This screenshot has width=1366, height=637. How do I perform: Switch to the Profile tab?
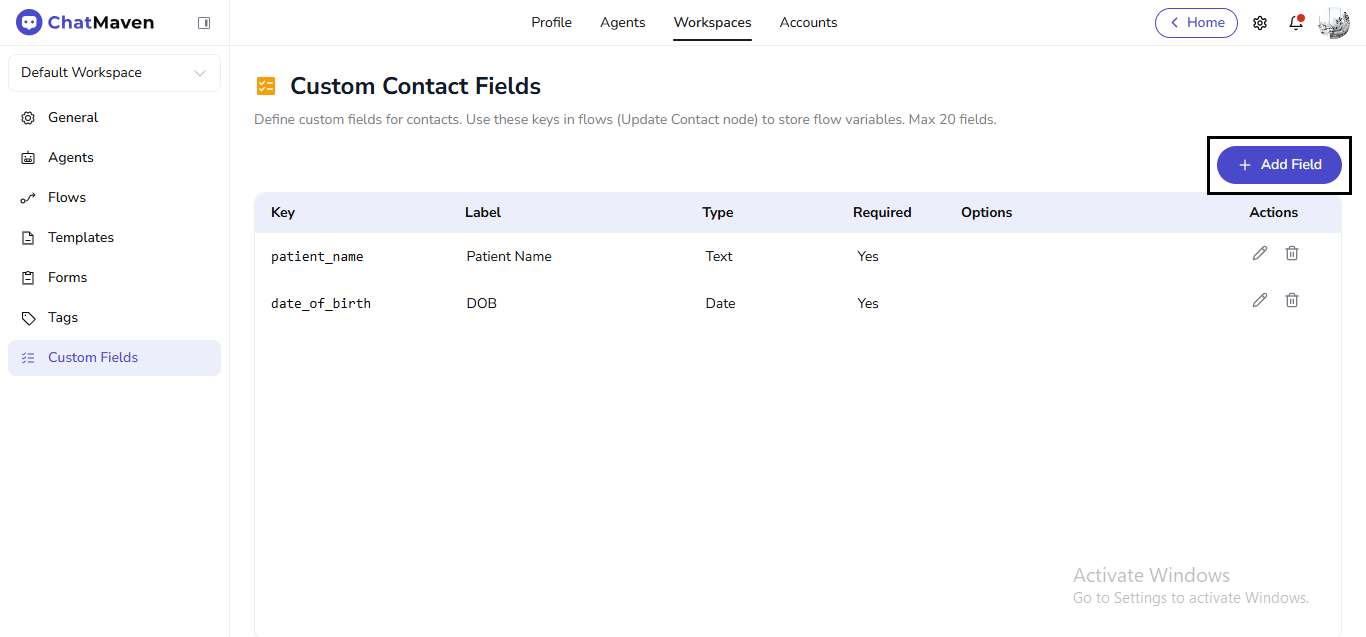pos(551,22)
